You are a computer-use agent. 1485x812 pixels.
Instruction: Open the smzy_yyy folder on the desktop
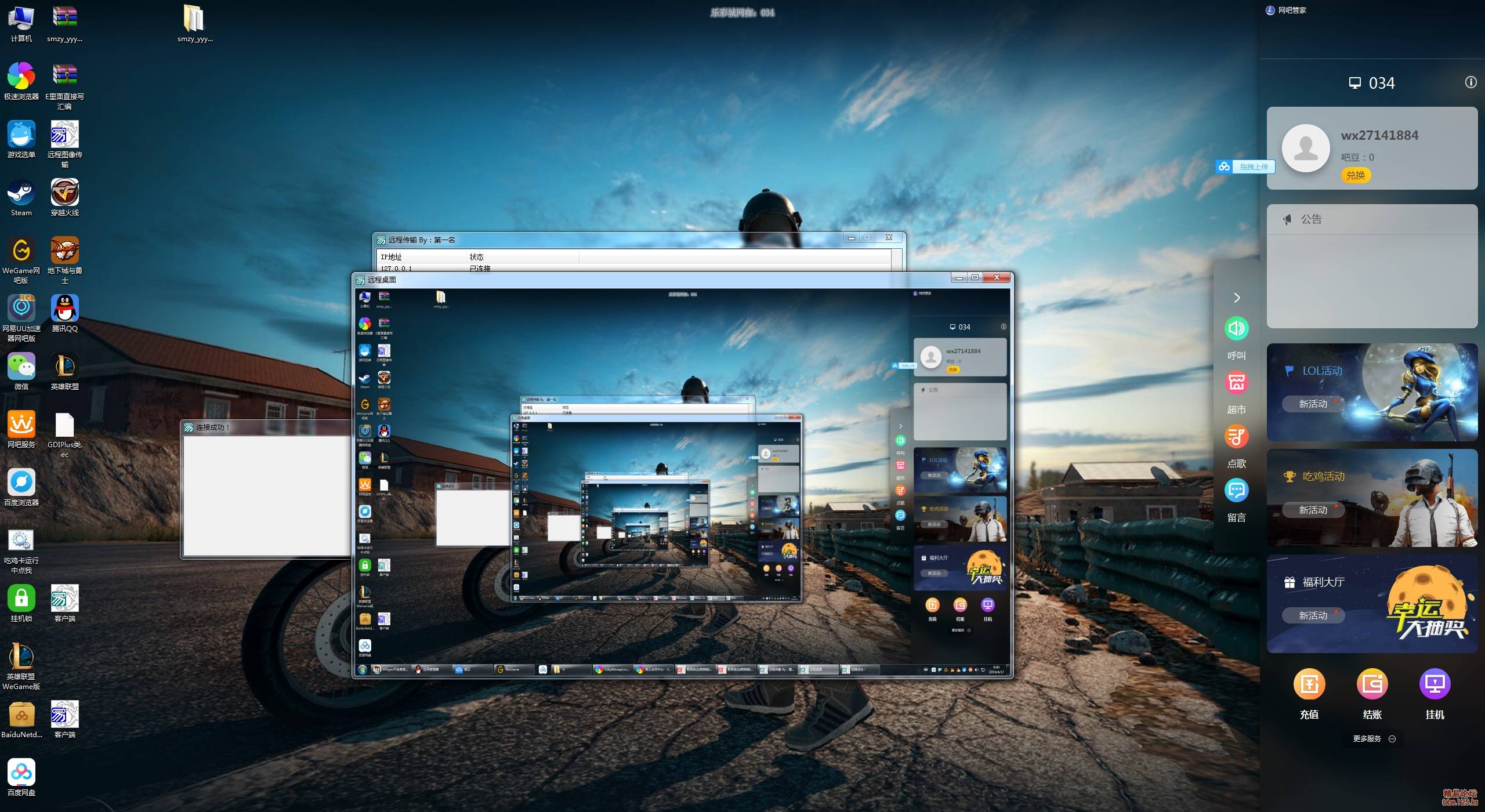click(x=195, y=23)
